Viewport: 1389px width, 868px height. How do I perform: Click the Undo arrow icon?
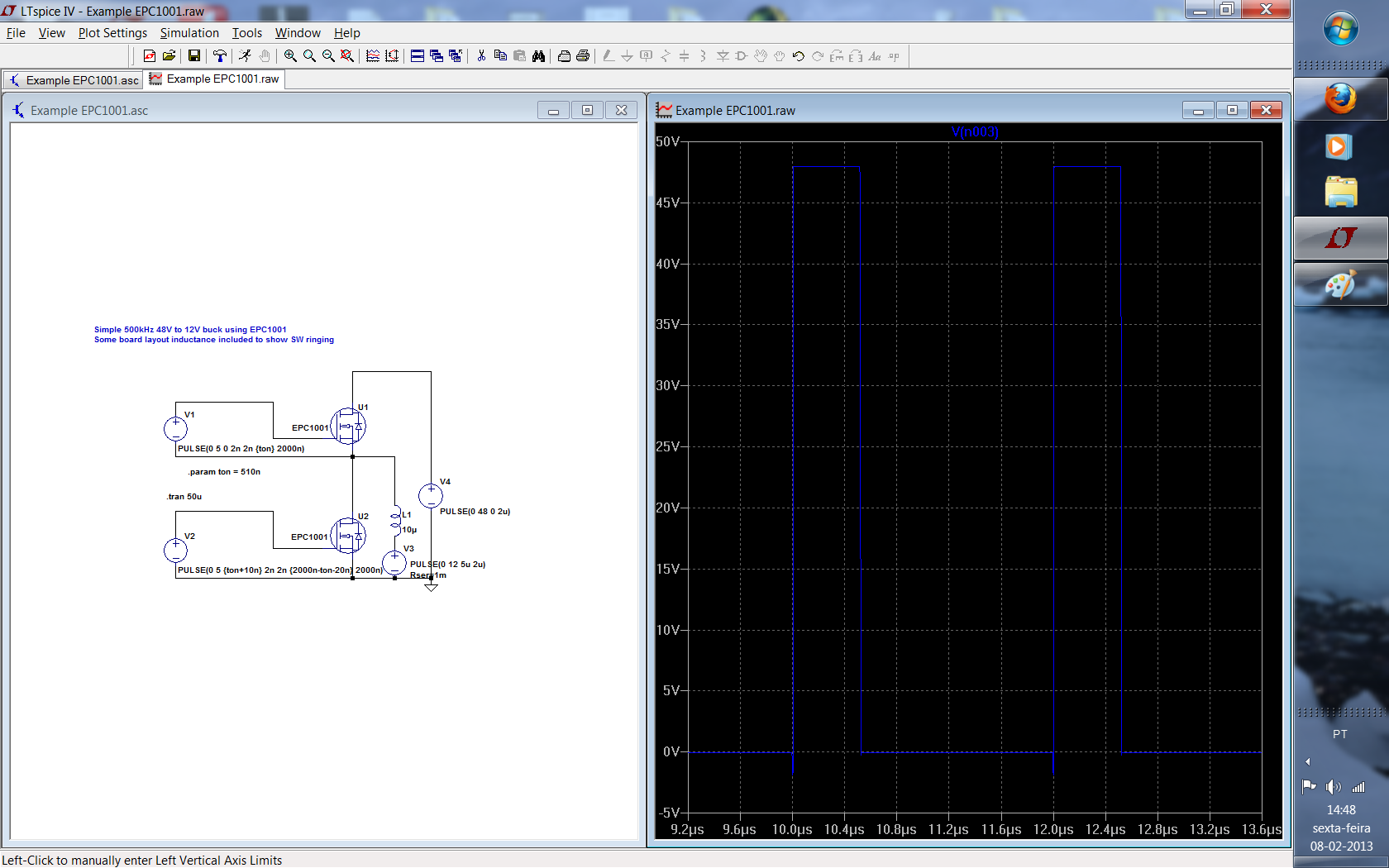tap(799, 55)
